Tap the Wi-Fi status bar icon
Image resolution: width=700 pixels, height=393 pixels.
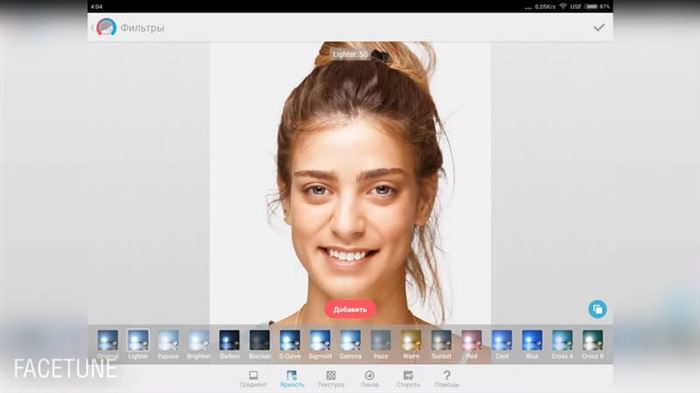pos(563,6)
